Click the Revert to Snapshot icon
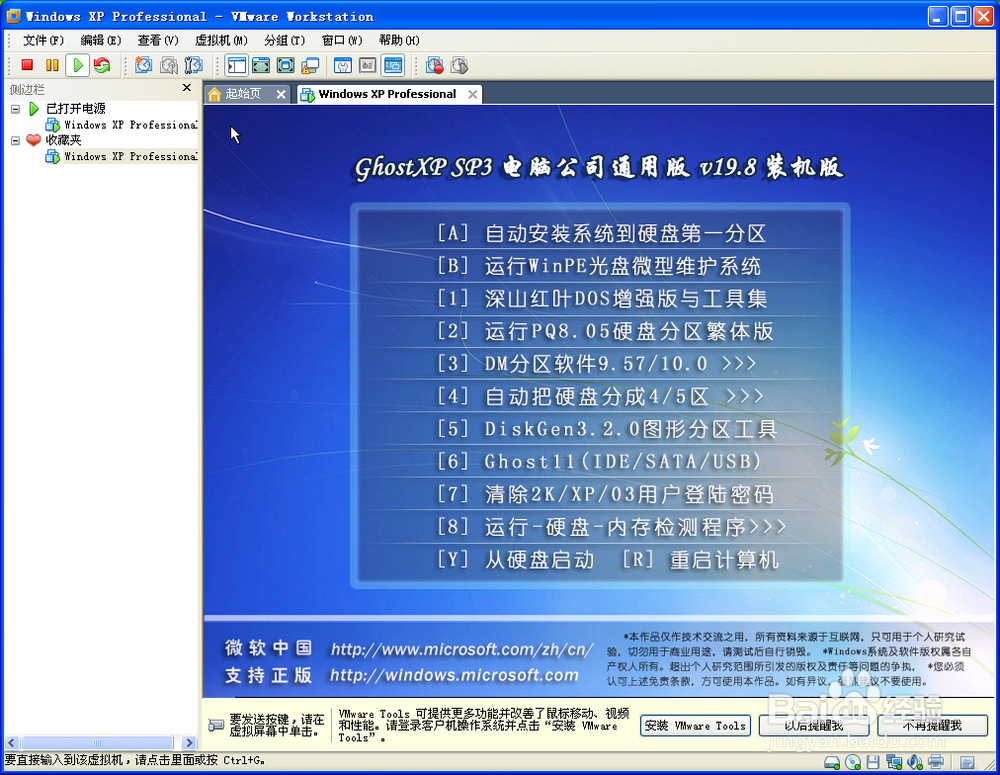 [169, 65]
